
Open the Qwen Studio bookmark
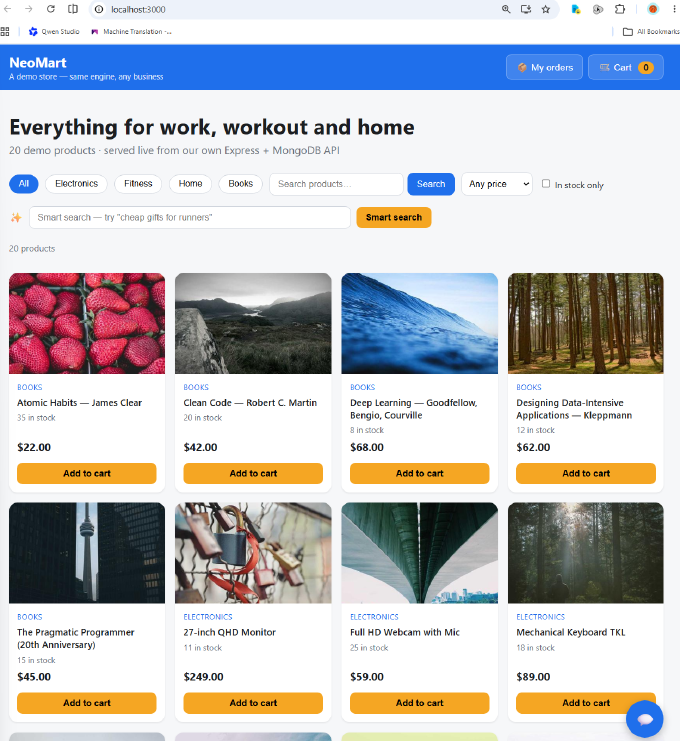(x=54, y=32)
